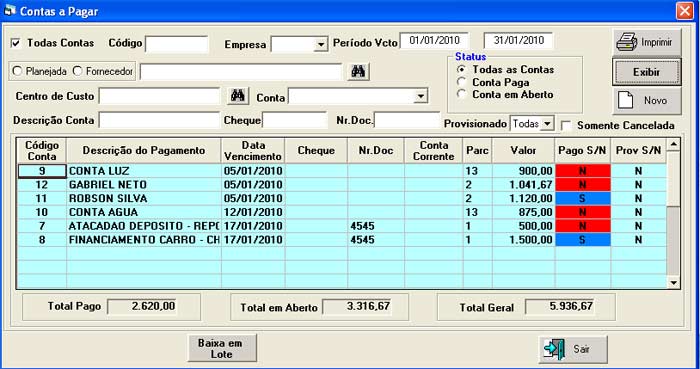Select Todas as Contas status option
700x369 pixels.
462,70
